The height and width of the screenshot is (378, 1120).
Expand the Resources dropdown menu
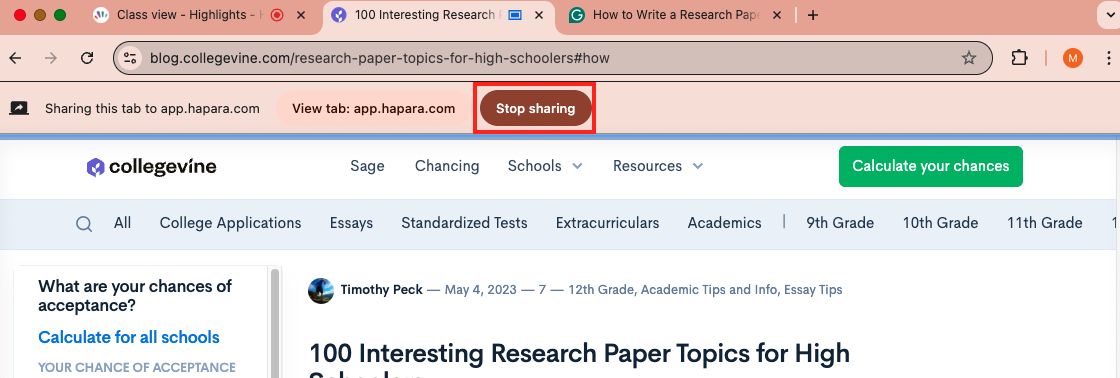click(658, 166)
